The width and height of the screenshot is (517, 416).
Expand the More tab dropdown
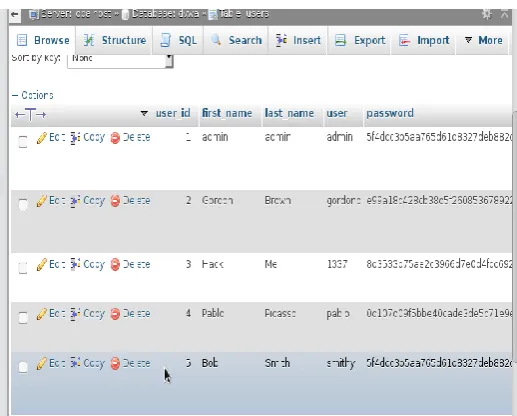(483, 40)
